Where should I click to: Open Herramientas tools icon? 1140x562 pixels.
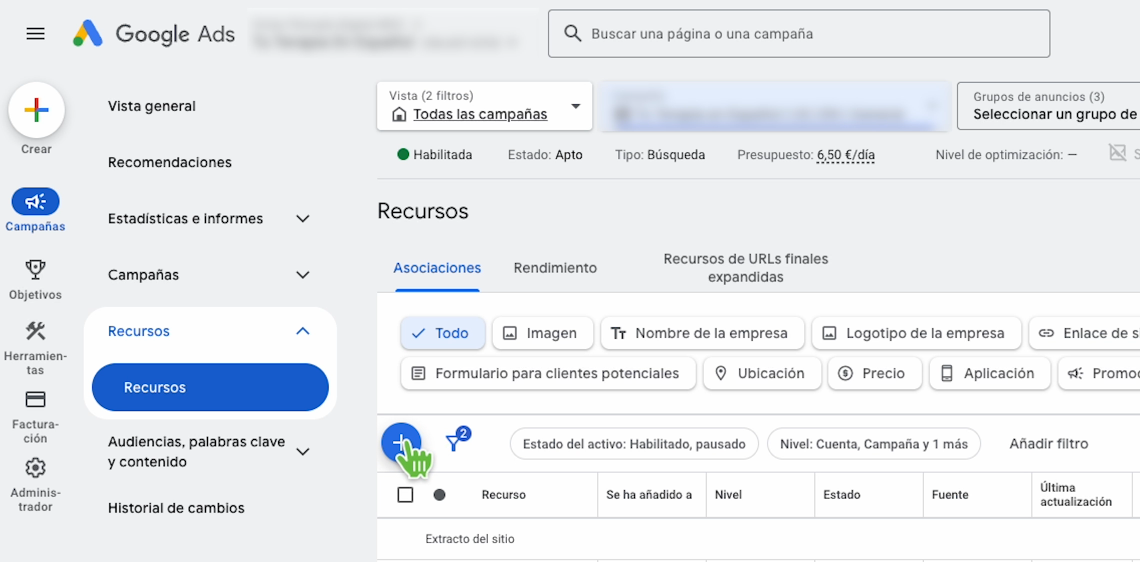(x=36, y=332)
